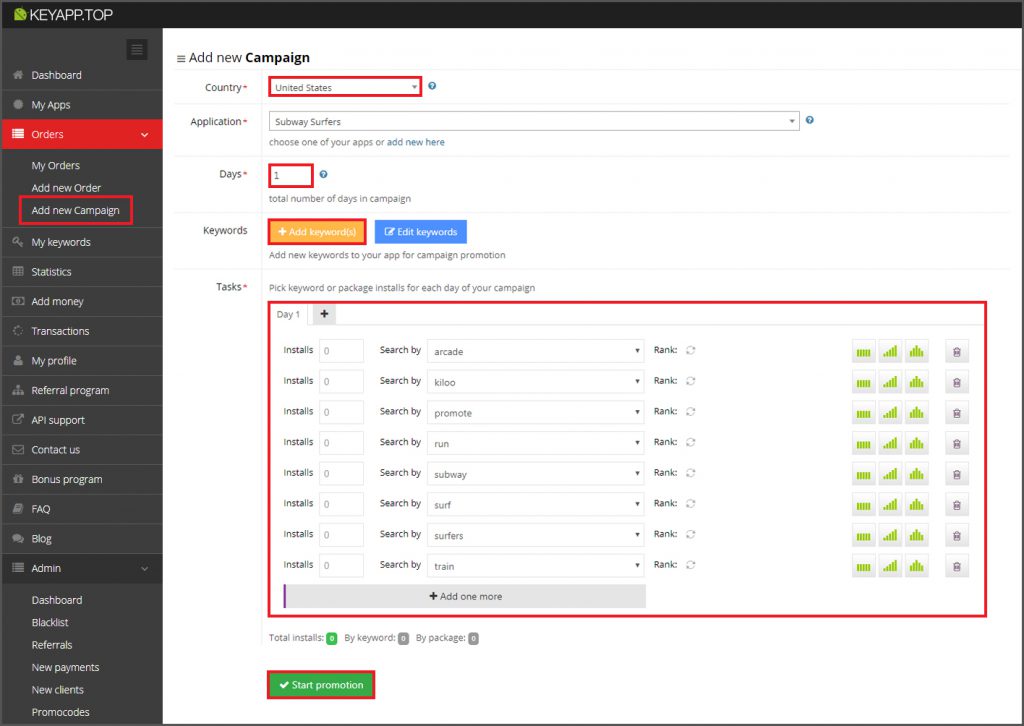Refresh rank for the run keyword

691,443
